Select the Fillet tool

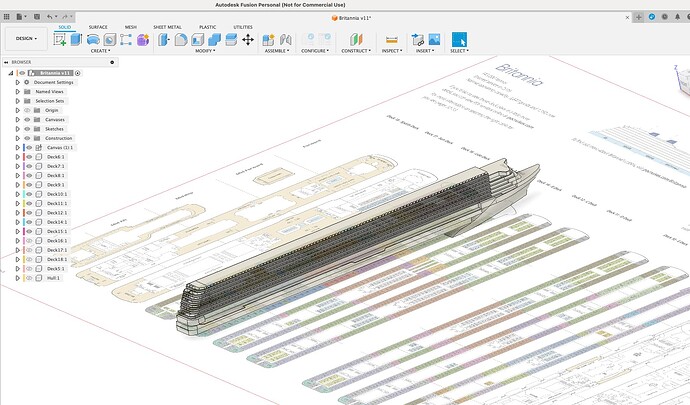pos(180,40)
